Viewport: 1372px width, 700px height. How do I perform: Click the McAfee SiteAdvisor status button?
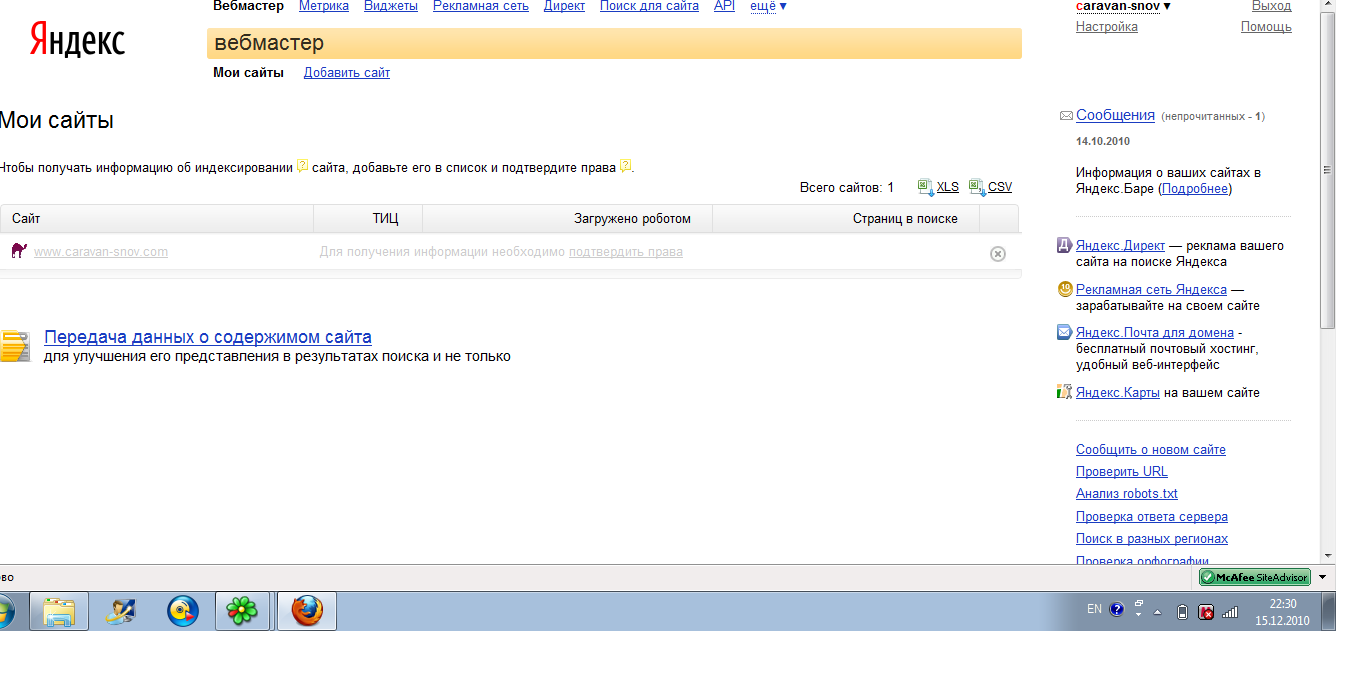[x=1255, y=577]
